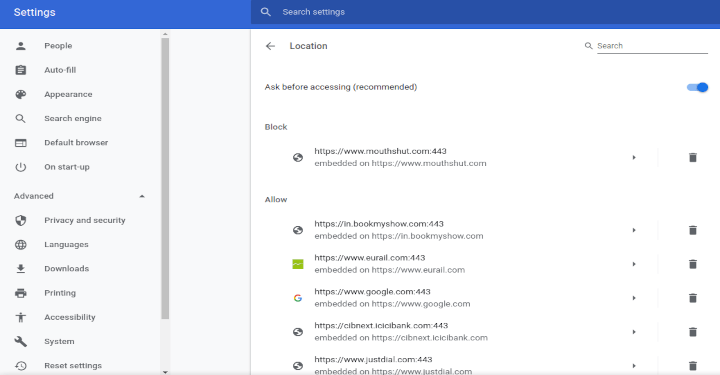
Task: Expand details arrow for eurail.com
Action: click(x=634, y=264)
